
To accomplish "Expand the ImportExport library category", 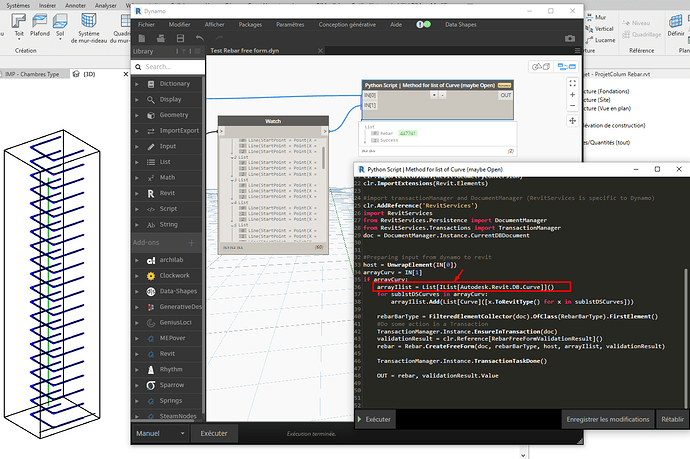I will coord(137,131).
